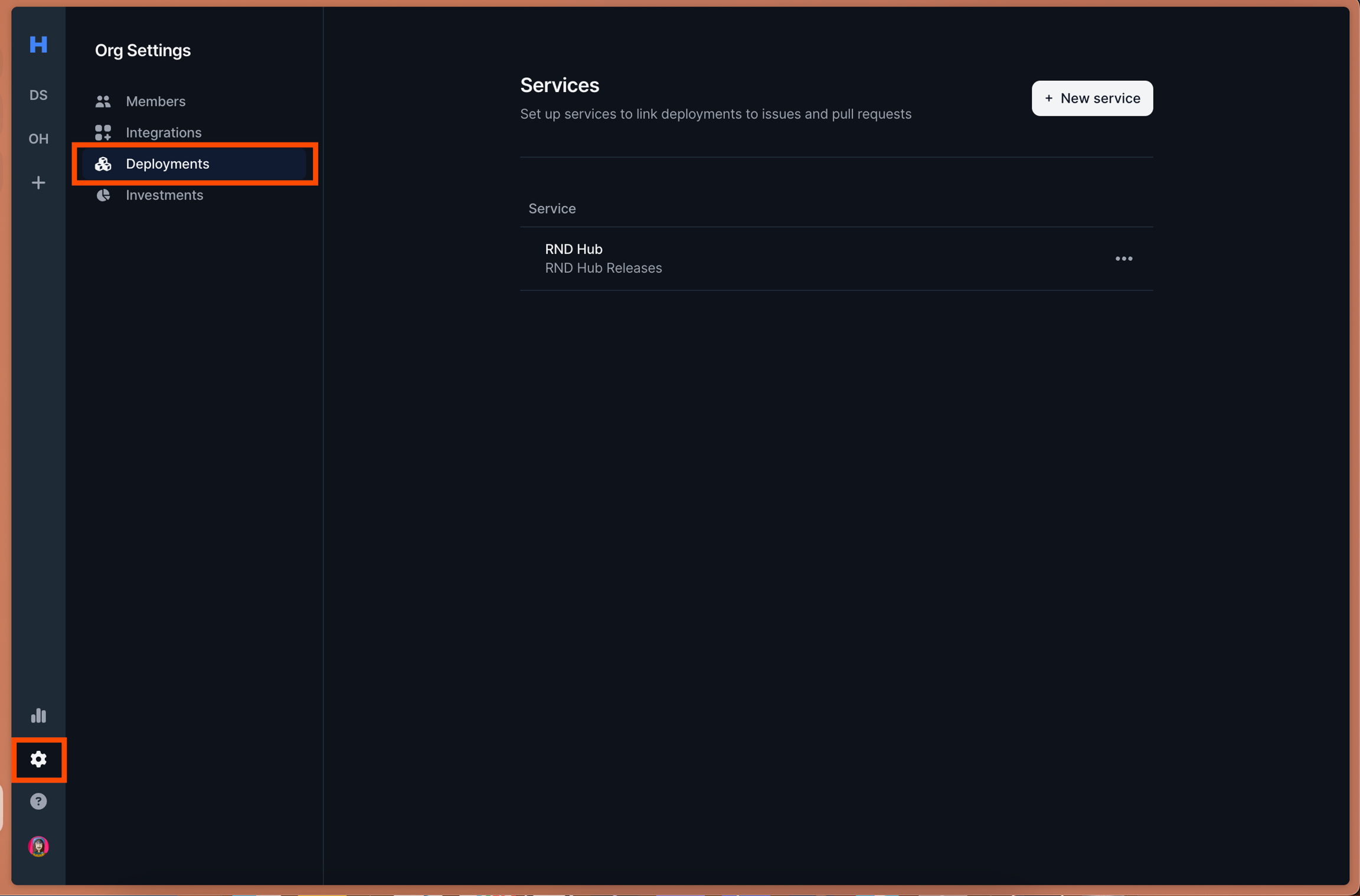The image size is (1360, 896).
Task: Open the Members settings page
Action: tap(155, 102)
